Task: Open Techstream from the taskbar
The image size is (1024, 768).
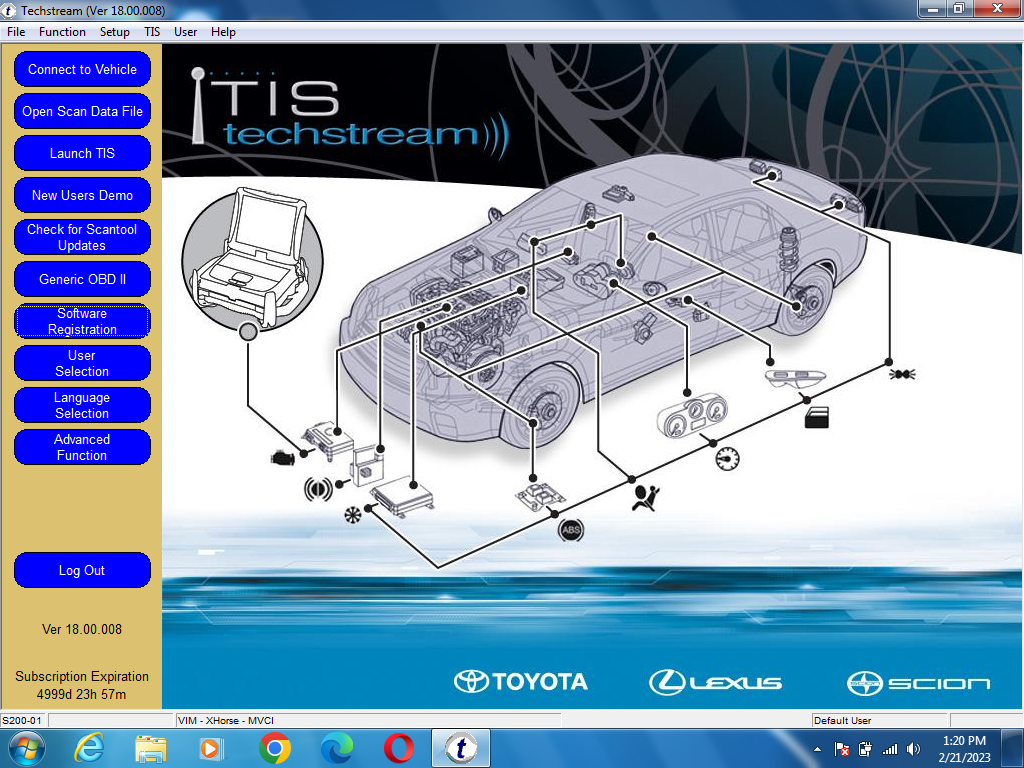Action: tap(460, 747)
